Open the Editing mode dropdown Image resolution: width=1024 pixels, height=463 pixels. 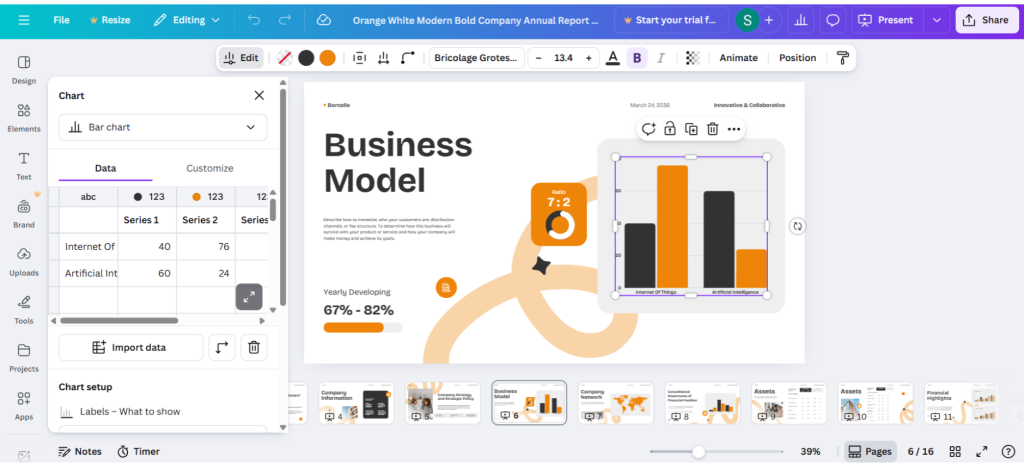[187, 20]
